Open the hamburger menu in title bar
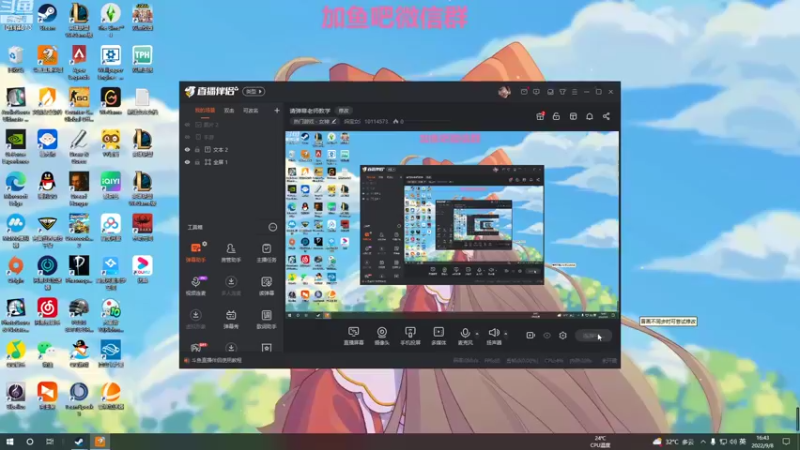 (574, 92)
